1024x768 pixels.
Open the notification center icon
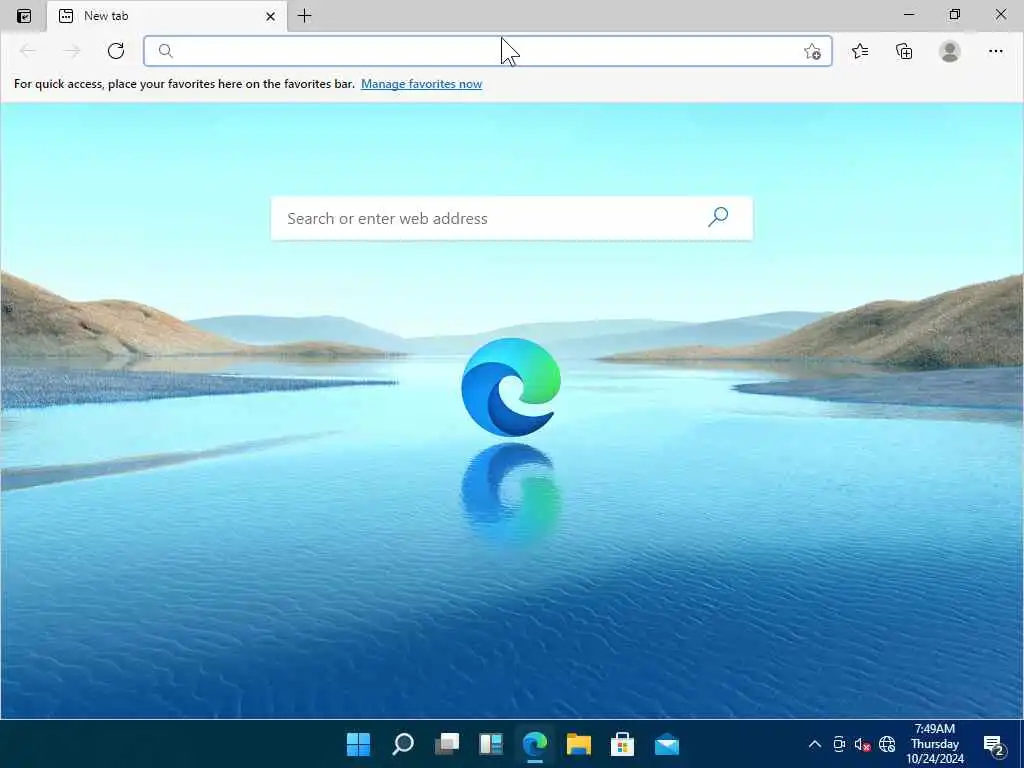993,744
